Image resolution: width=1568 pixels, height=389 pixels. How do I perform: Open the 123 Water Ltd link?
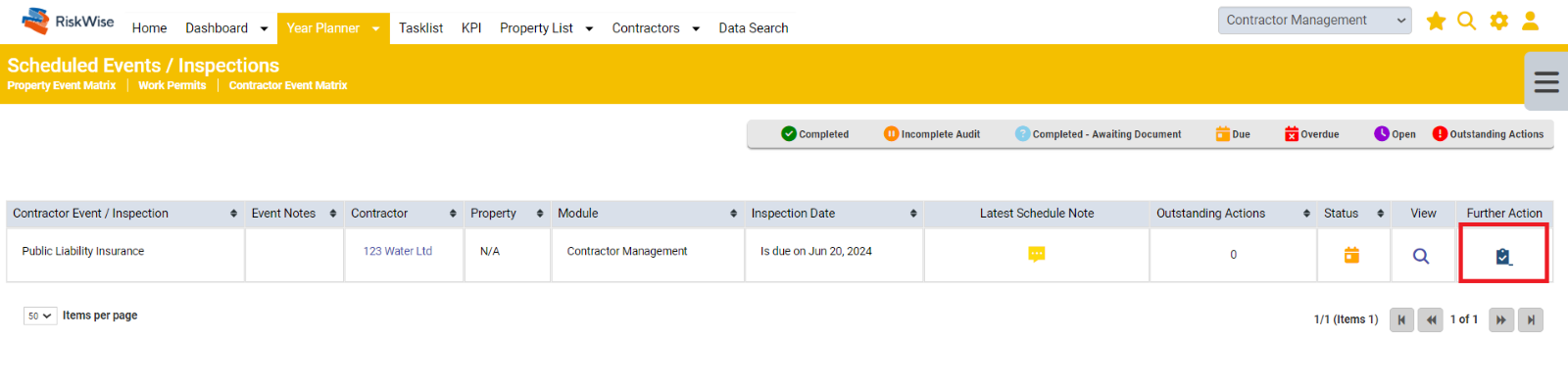pos(397,251)
